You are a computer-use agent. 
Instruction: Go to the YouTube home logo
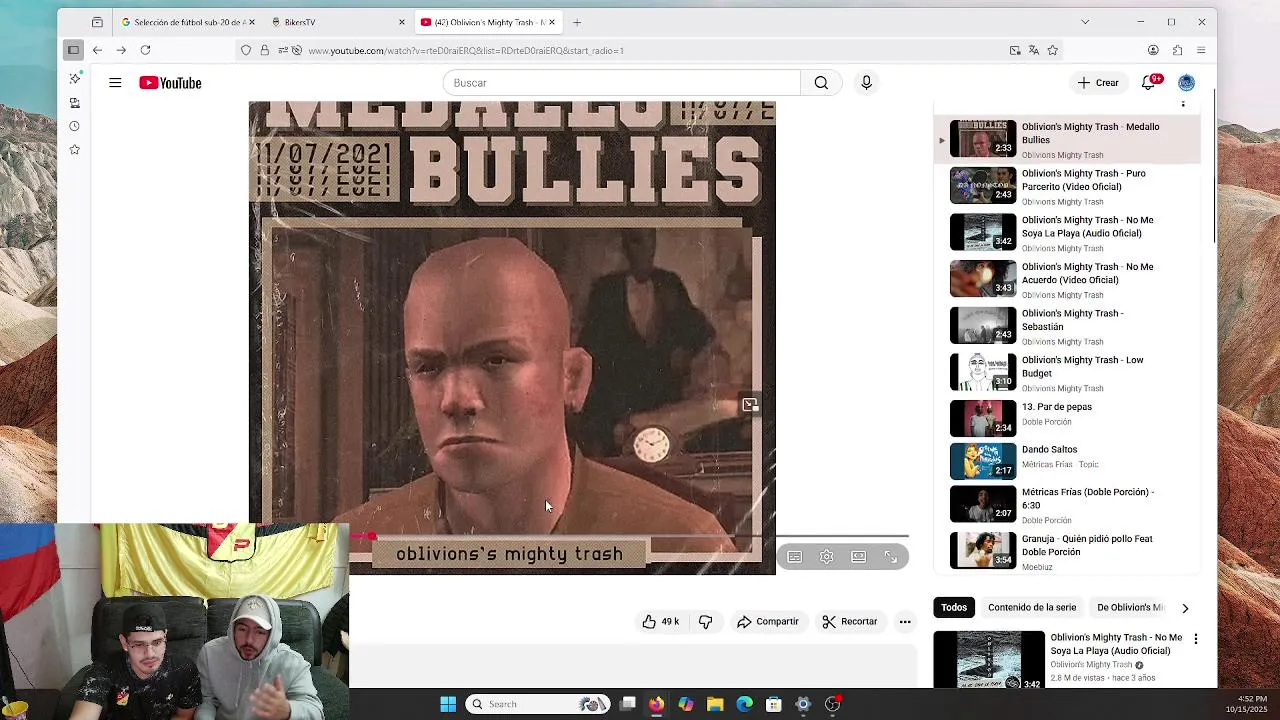170,83
